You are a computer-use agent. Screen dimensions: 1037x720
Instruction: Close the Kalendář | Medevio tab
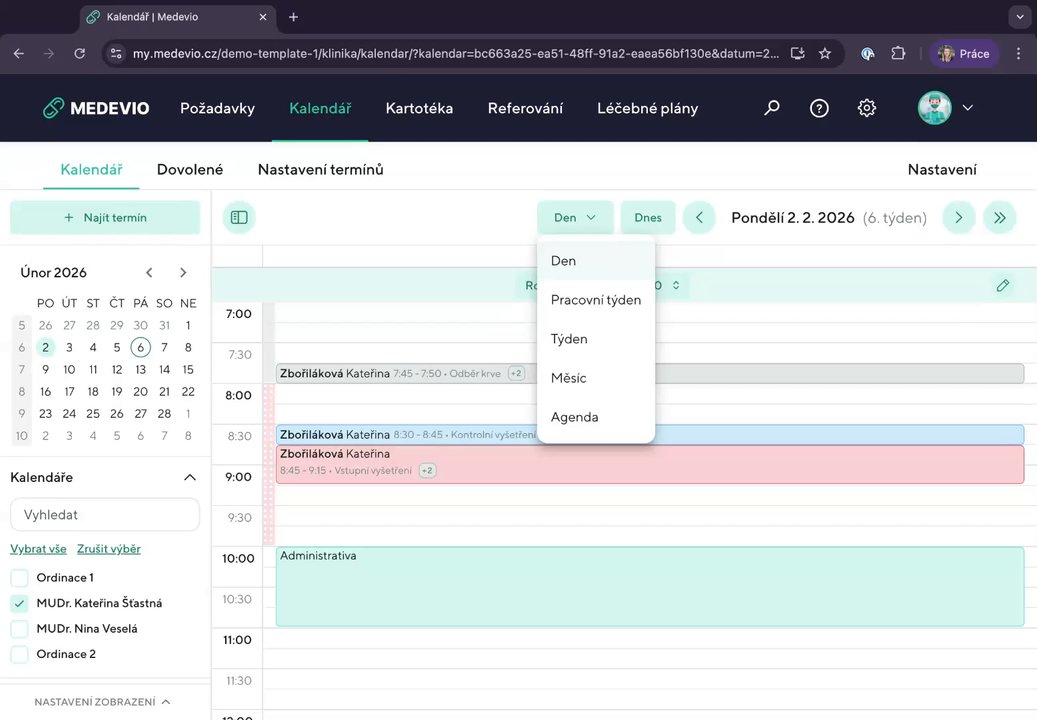[263, 17]
